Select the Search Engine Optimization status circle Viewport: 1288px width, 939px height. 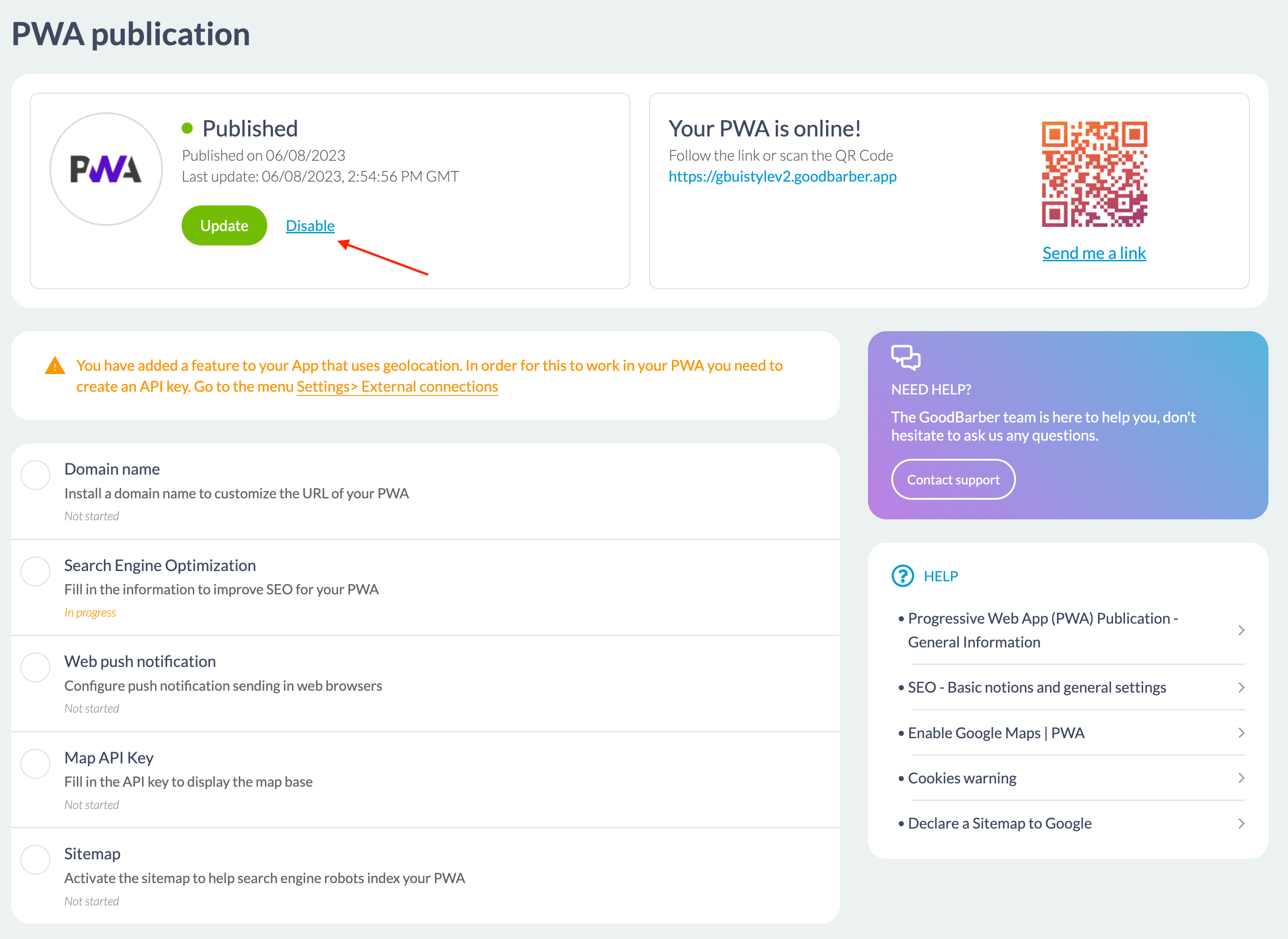[x=36, y=571]
